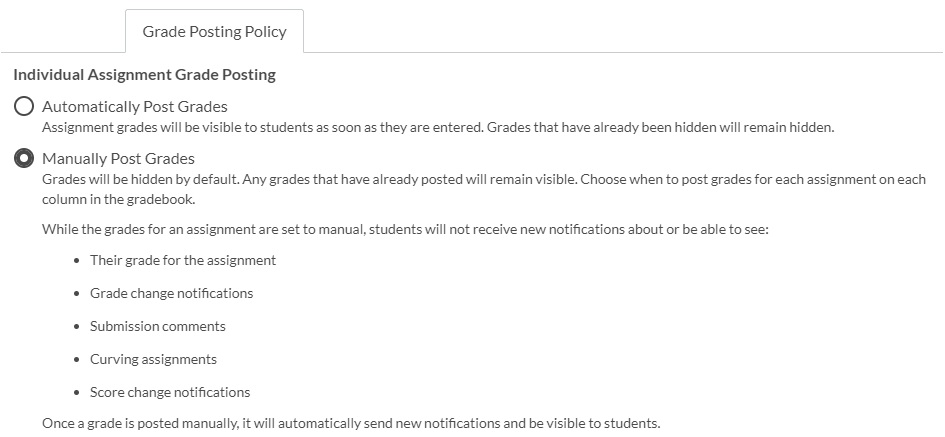Click the bullet beside "Submission comments"
This screenshot has width=945, height=437.
(x=77, y=327)
